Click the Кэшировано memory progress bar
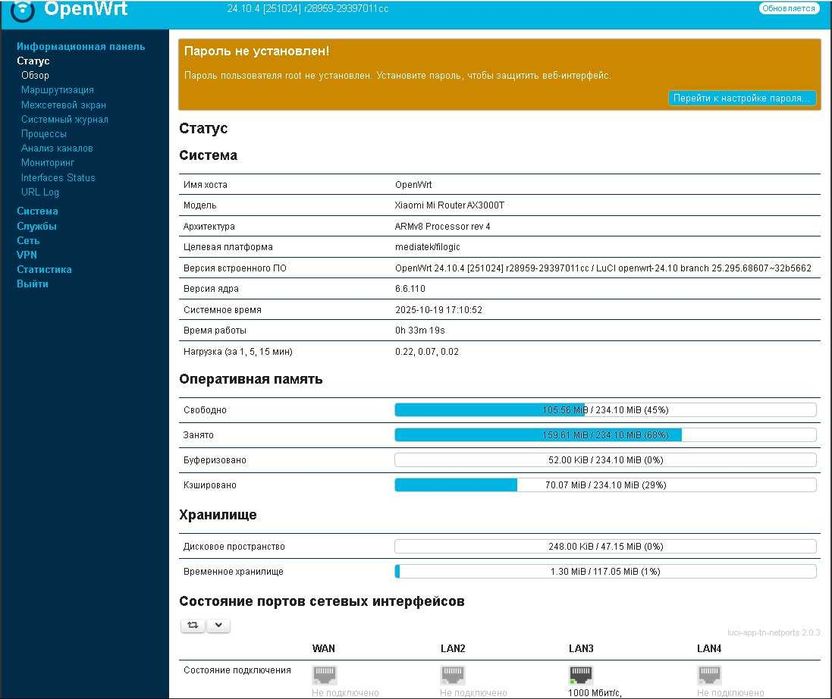The height and width of the screenshot is (699, 832). (605, 485)
